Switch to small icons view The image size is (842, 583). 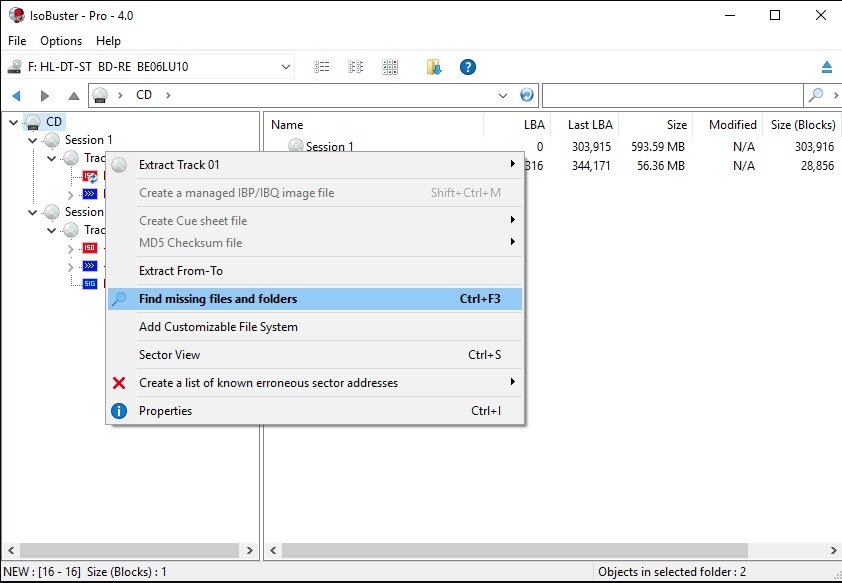(x=355, y=67)
